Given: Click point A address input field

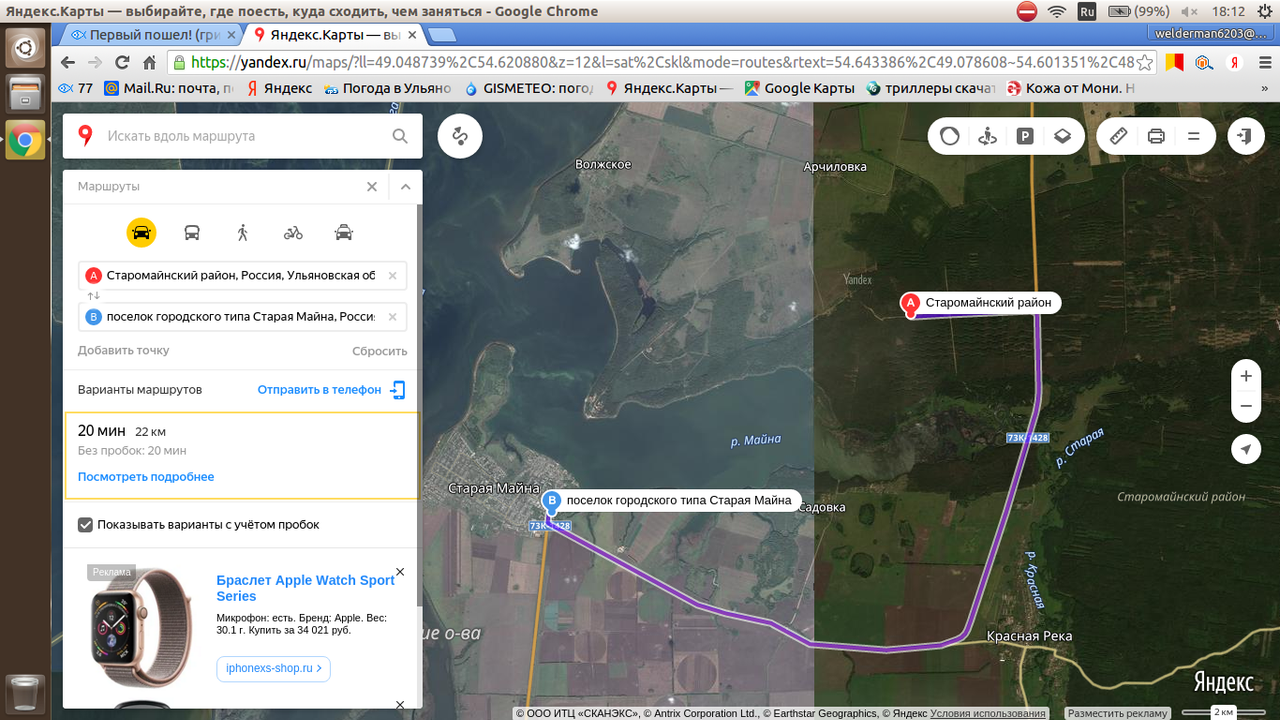Looking at the screenshot, I should click(x=242, y=276).
